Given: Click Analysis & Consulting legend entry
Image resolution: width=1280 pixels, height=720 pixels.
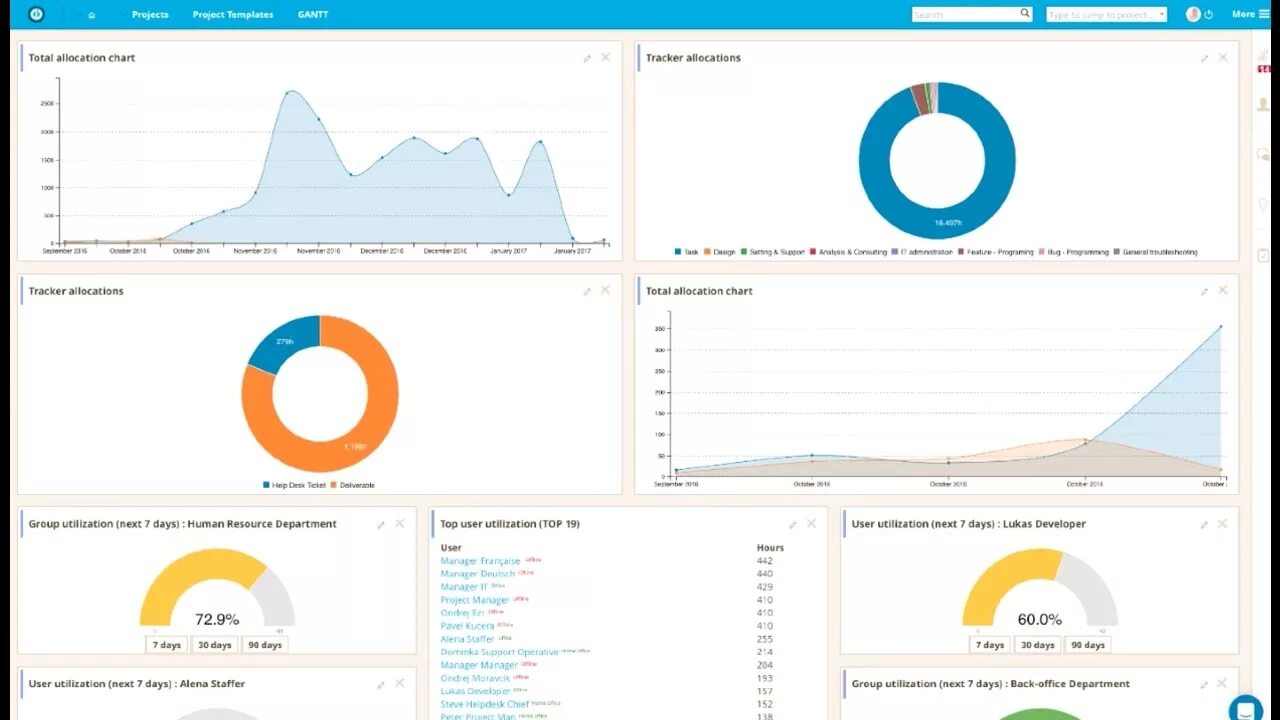Looking at the screenshot, I should tap(848, 252).
